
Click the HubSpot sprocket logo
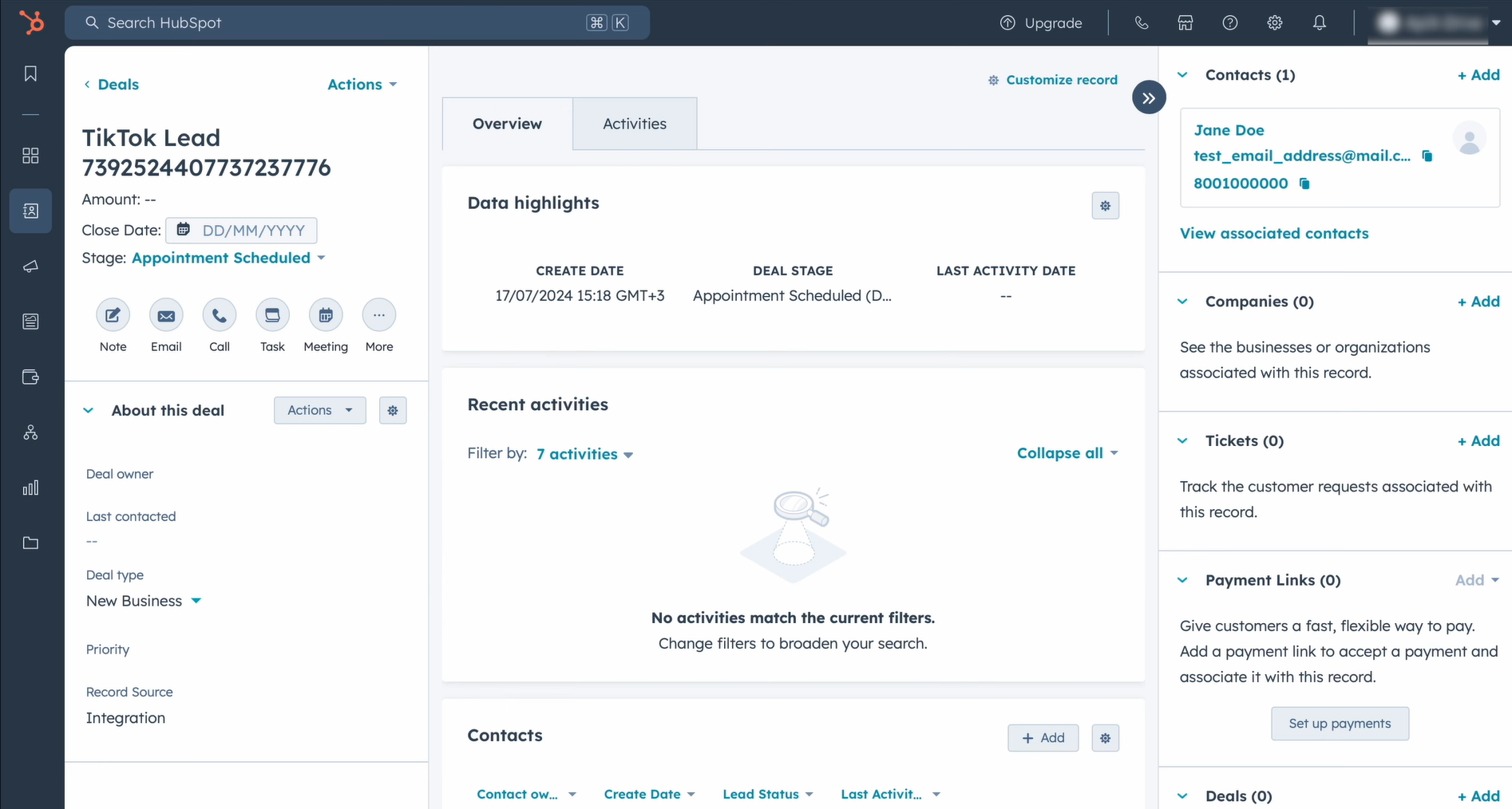31,22
